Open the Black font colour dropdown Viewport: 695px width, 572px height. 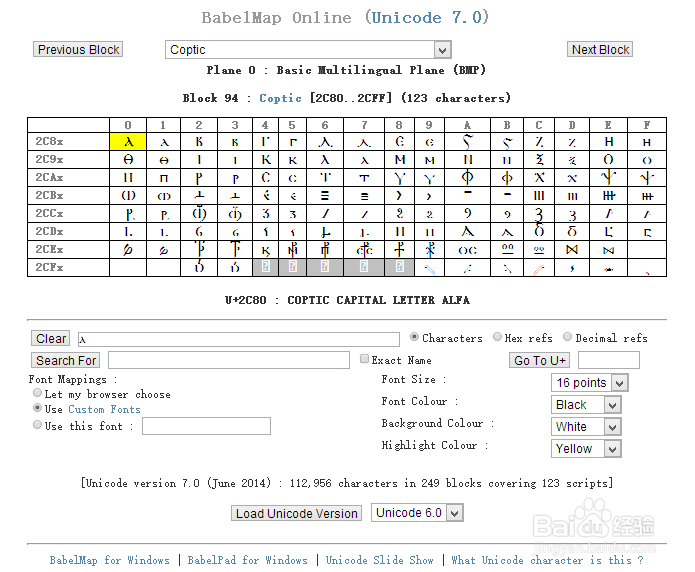586,405
